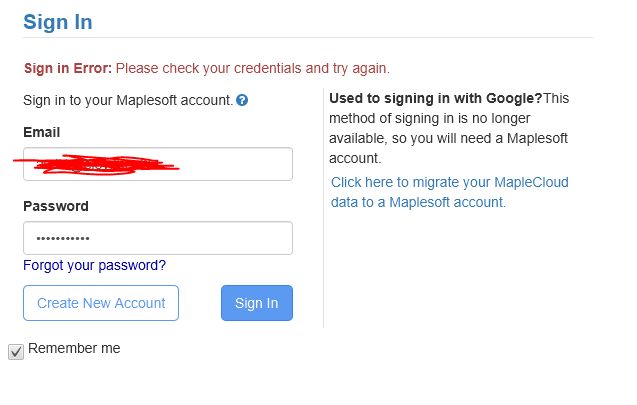The image size is (637, 405).
Task: Open the Forgot your password link
Action: pyautogui.click(x=94, y=265)
